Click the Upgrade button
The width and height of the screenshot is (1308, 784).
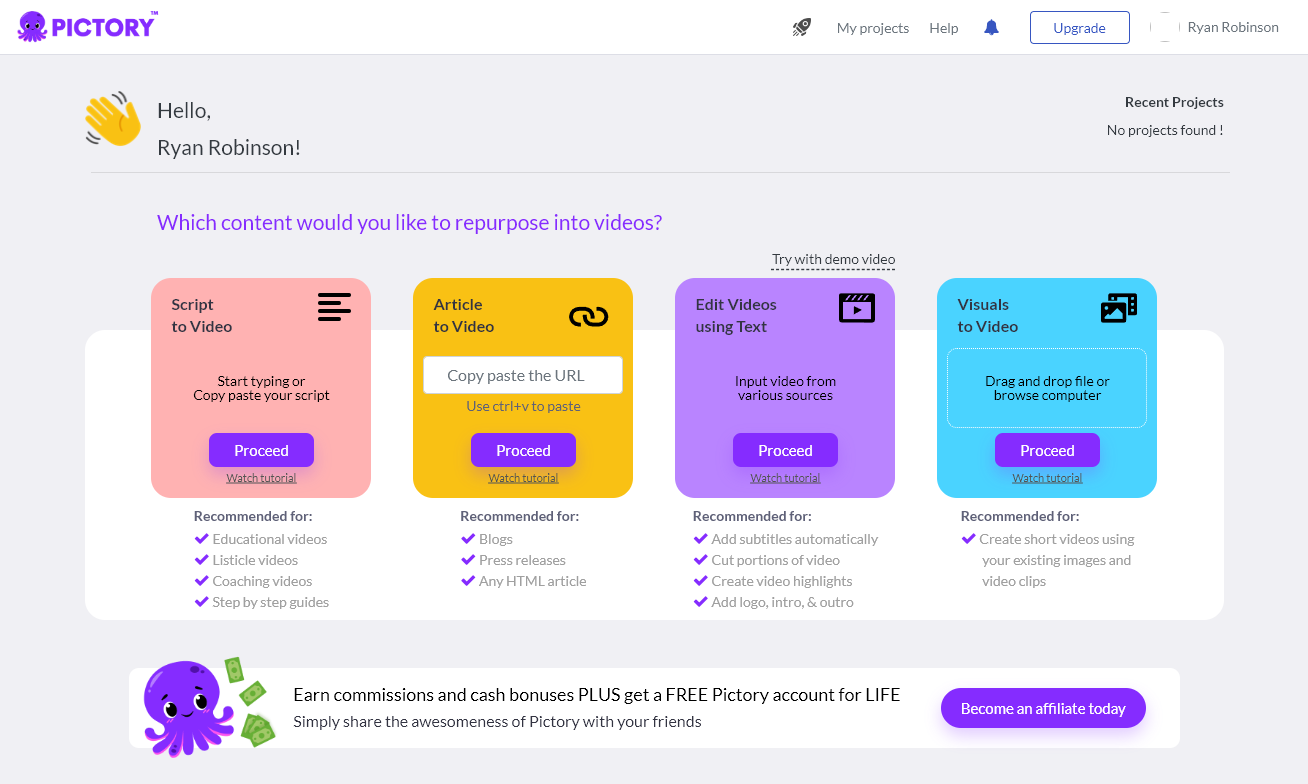[x=1079, y=27]
